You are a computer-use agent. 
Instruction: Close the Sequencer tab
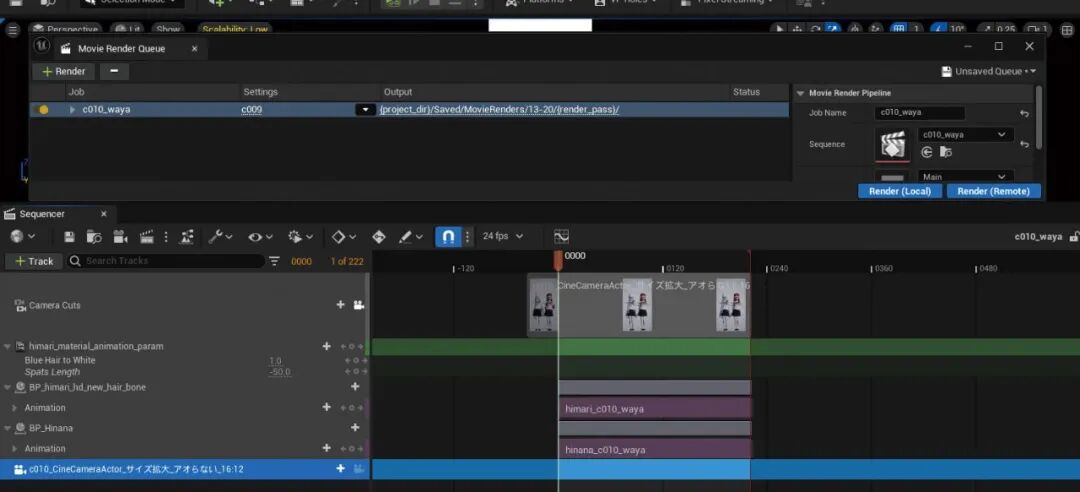pyautogui.click(x=104, y=214)
